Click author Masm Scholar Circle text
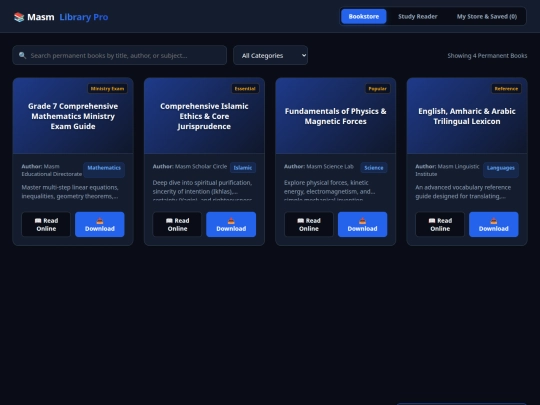 pyautogui.click(x=190, y=166)
